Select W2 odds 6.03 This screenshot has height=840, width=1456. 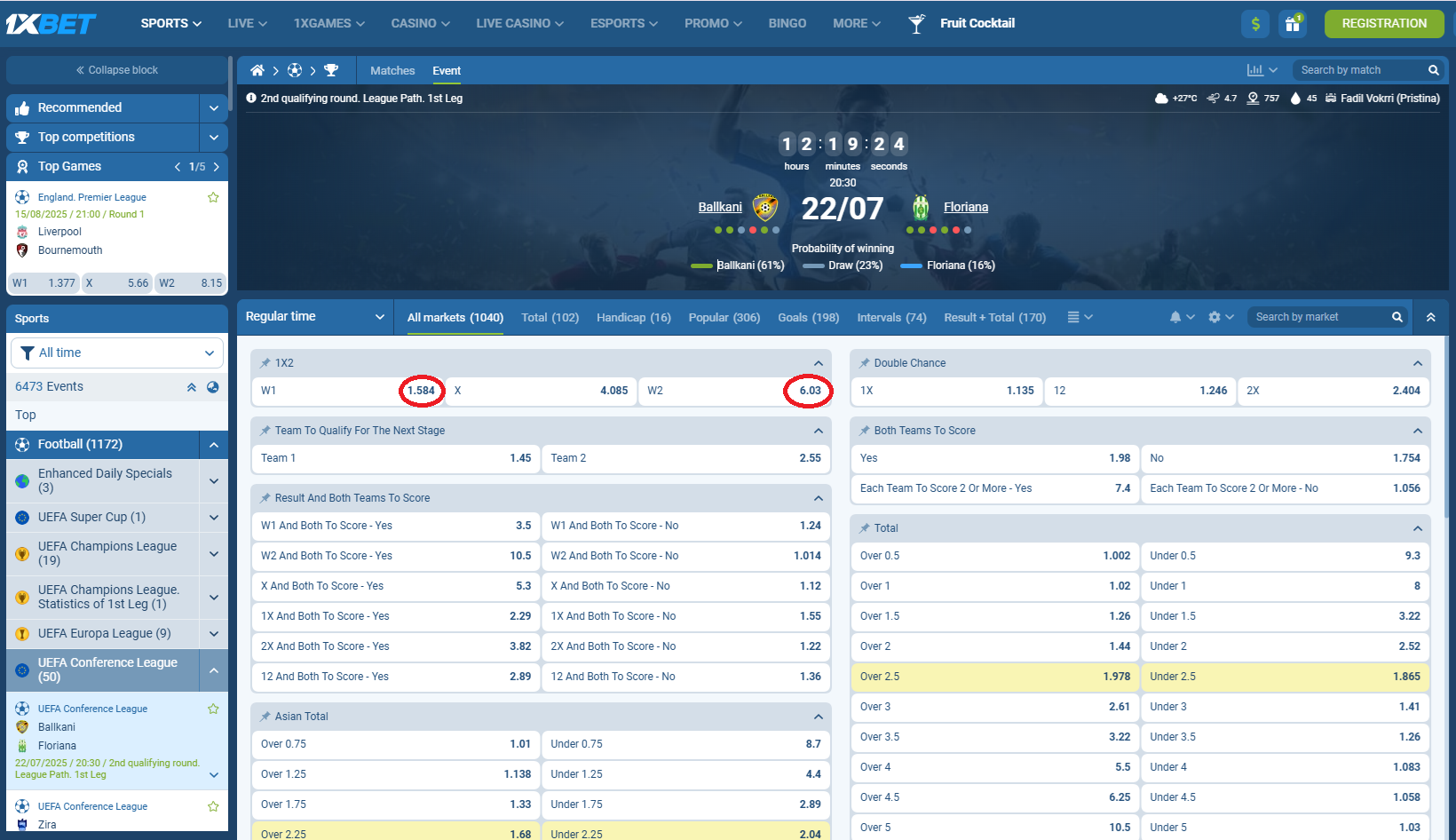[x=734, y=391]
